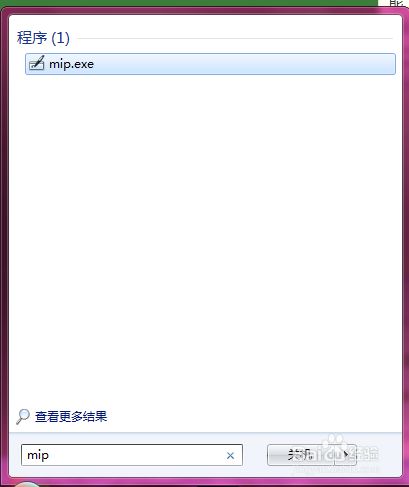Open the mip.exe program result
This screenshot has width=409, height=487.
[x=210, y=64]
